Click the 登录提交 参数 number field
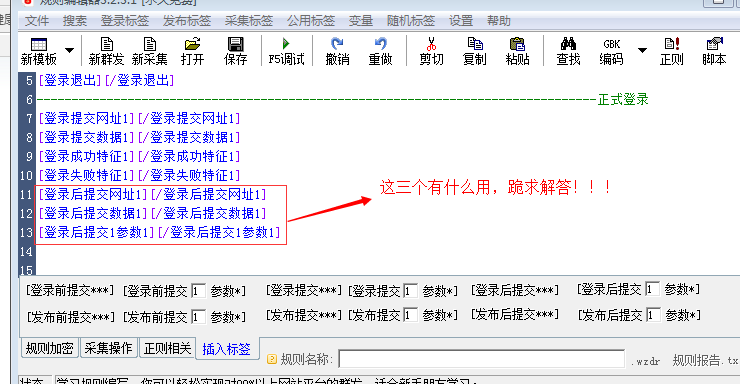The width and height of the screenshot is (740, 384). [x=411, y=291]
